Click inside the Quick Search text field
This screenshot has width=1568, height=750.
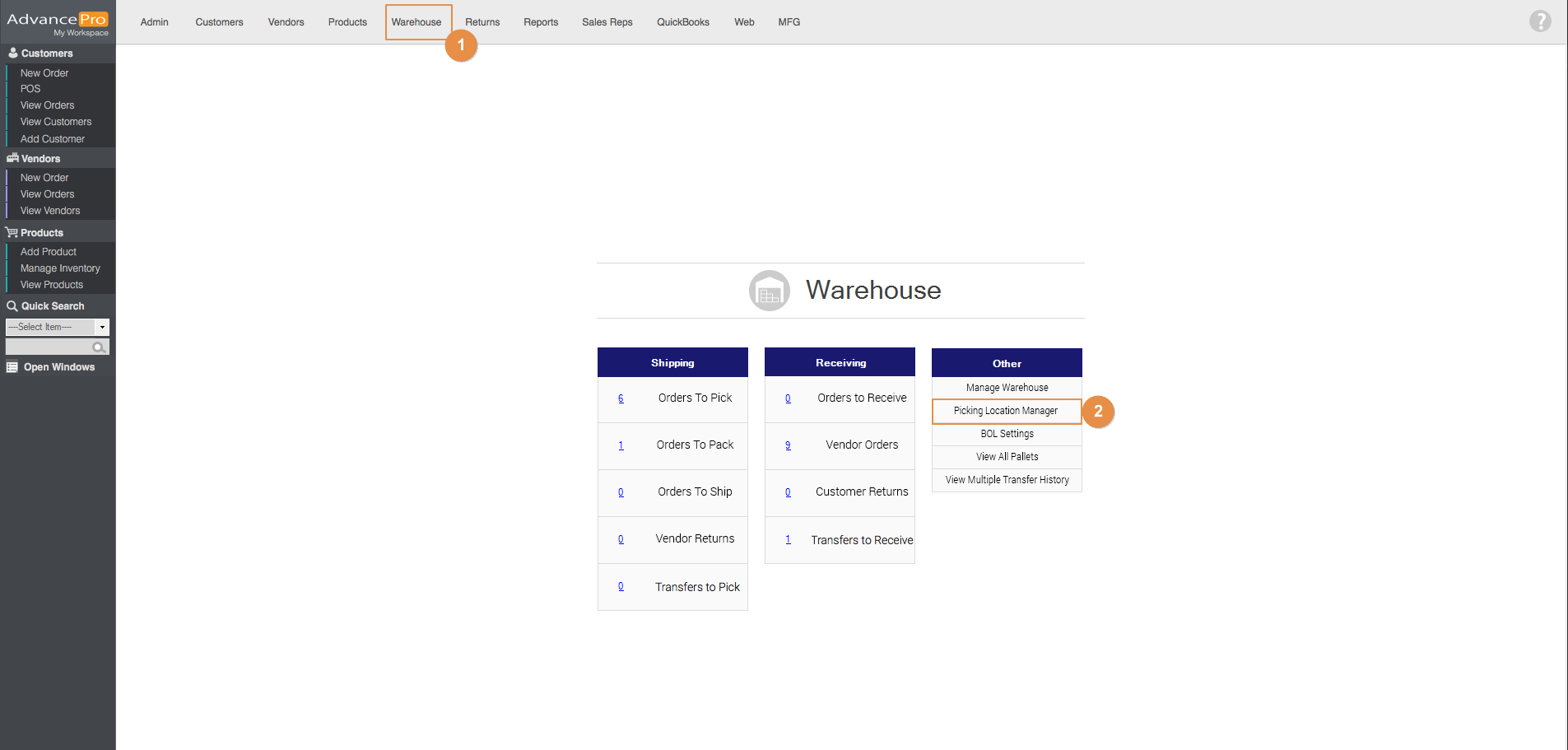[49, 347]
